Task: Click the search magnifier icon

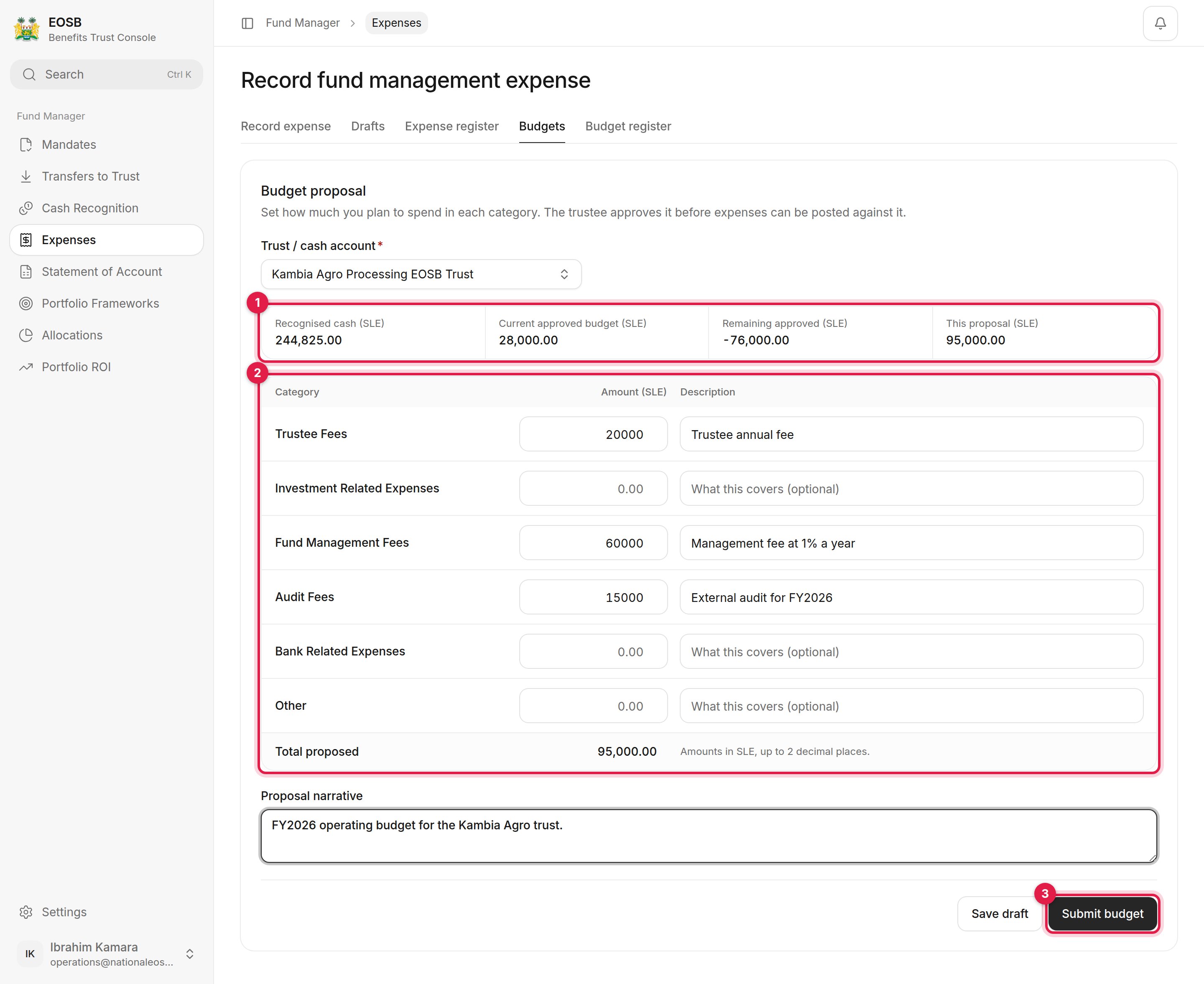Action: tap(29, 74)
